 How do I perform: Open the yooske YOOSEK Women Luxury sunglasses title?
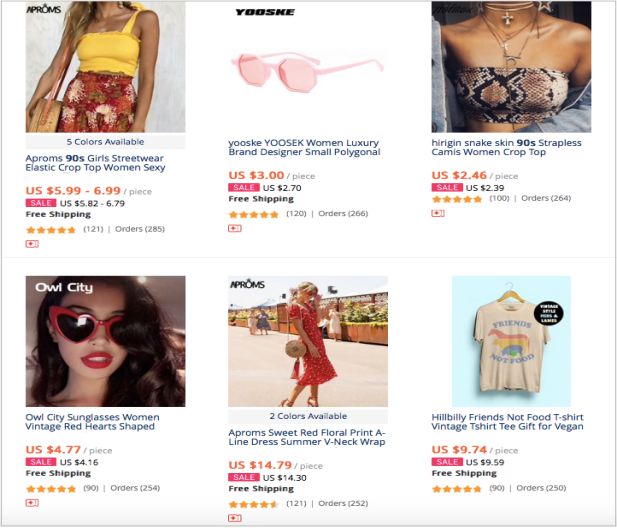(x=304, y=148)
